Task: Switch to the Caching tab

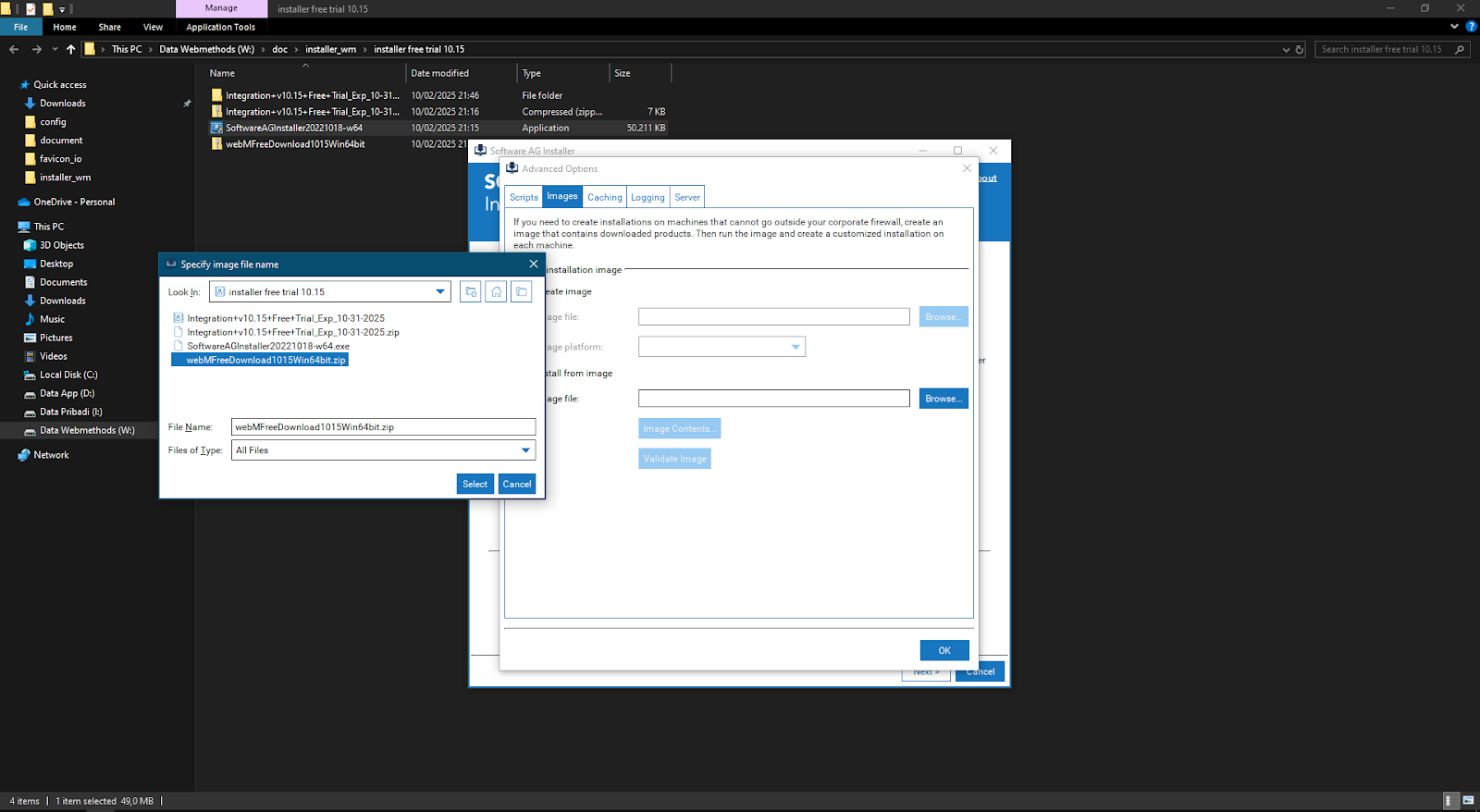Action: point(605,197)
